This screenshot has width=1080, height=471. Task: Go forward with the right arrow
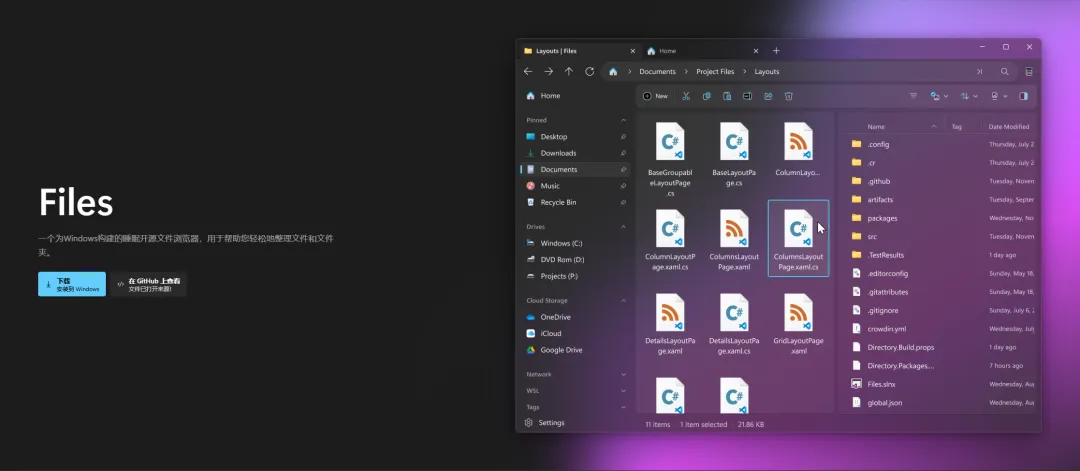click(548, 72)
